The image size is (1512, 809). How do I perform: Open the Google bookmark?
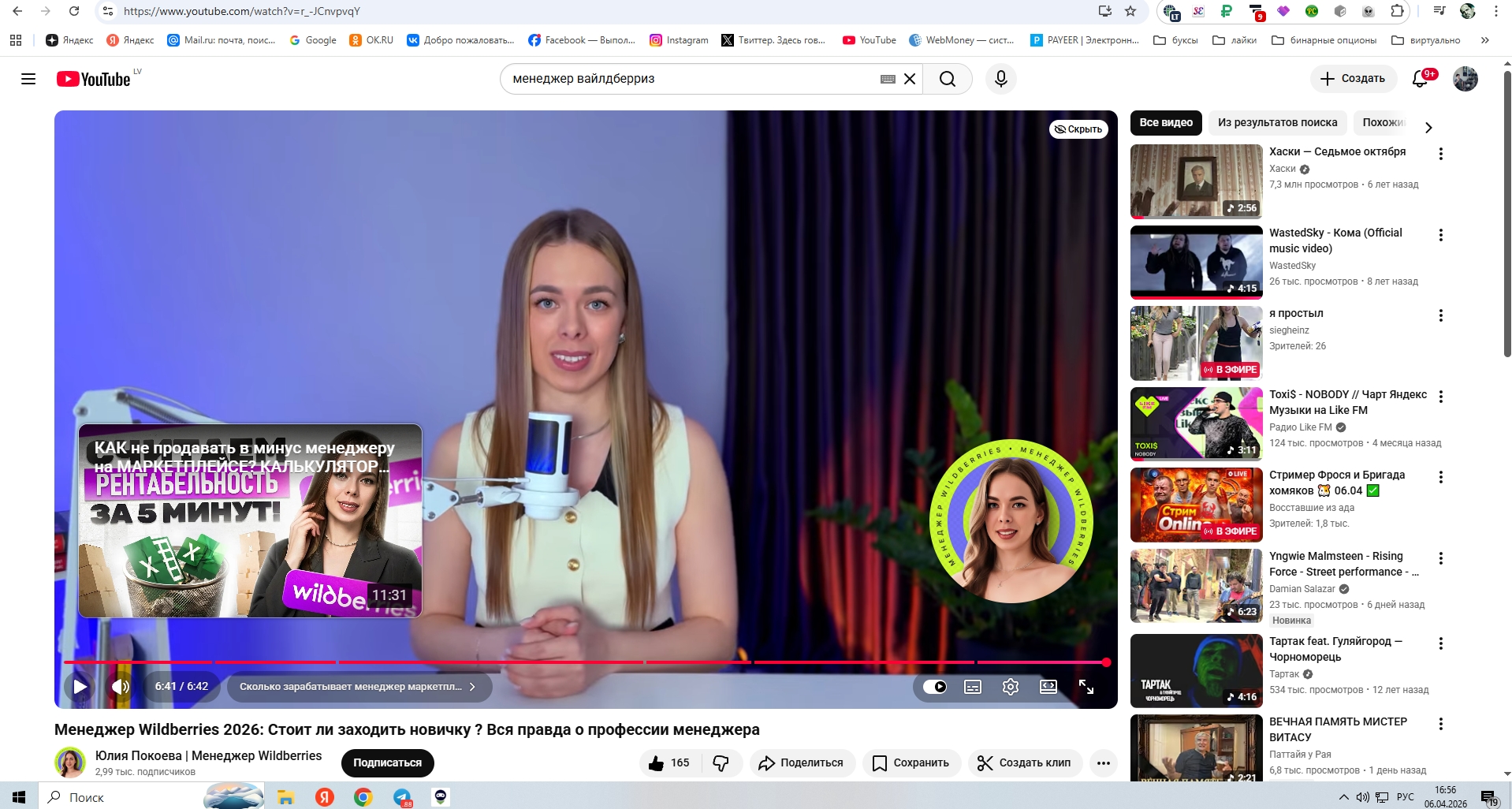(x=313, y=40)
